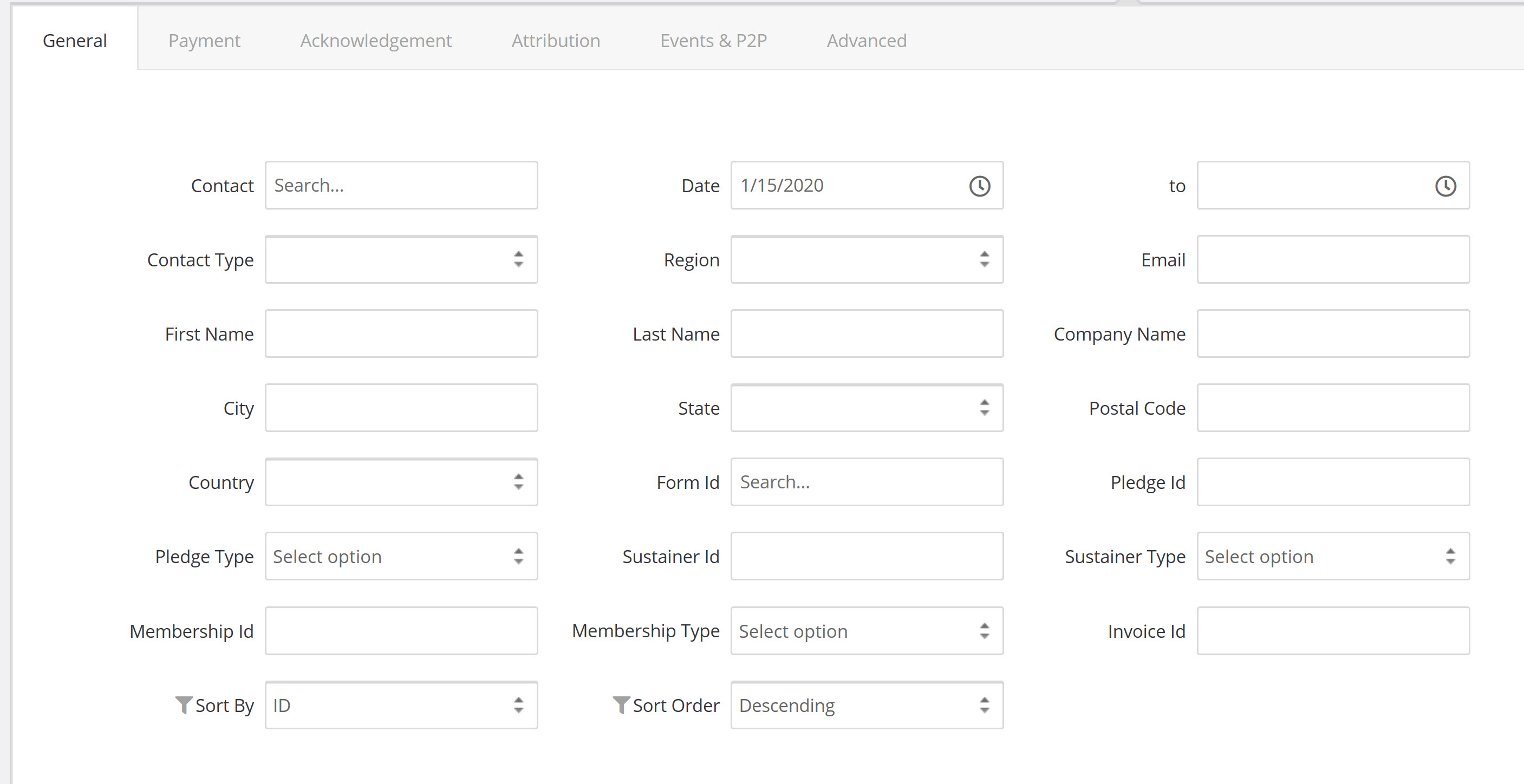Open the Advanced tab
Image resolution: width=1524 pixels, height=784 pixels.
click(866, 40)
